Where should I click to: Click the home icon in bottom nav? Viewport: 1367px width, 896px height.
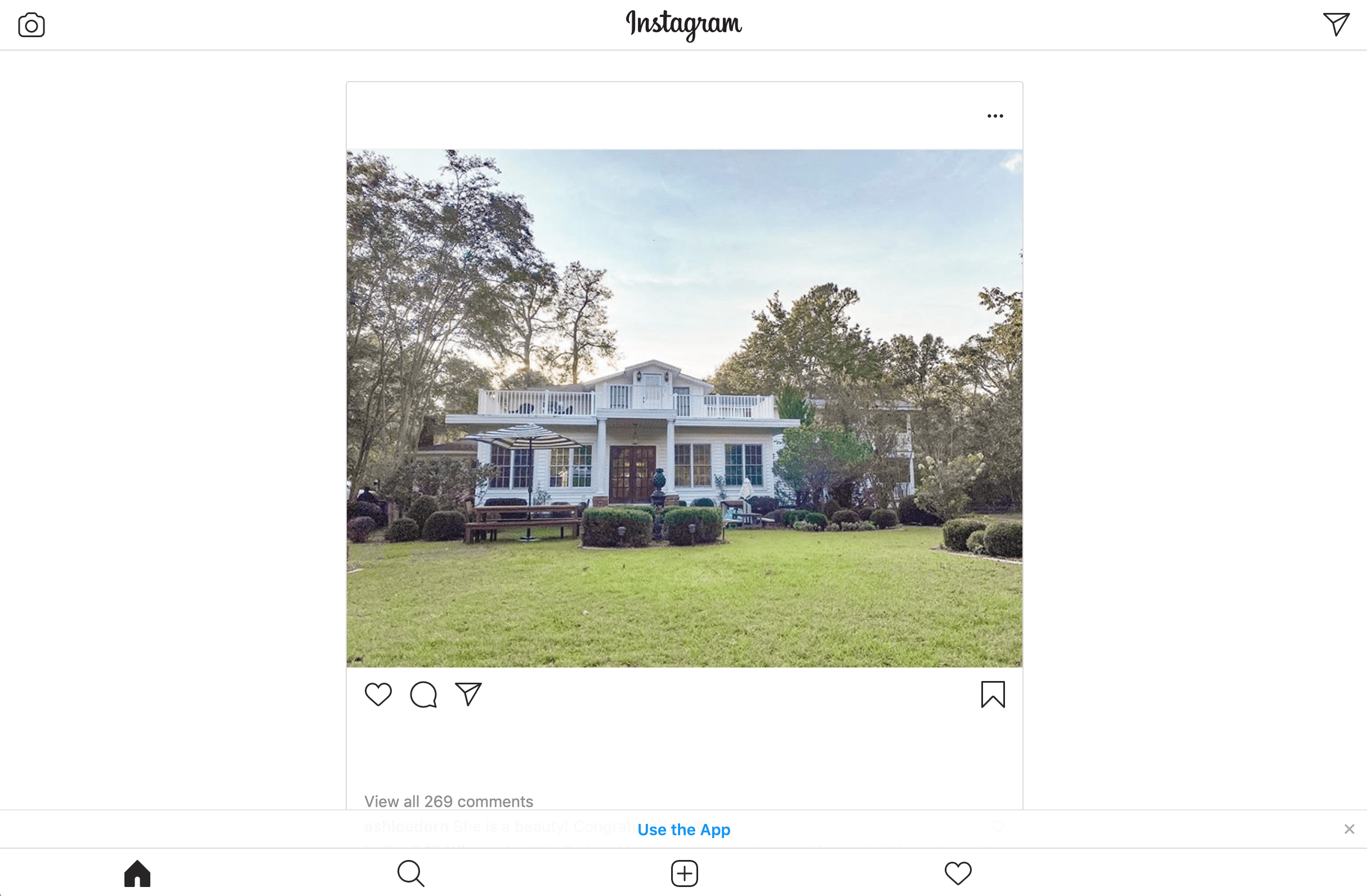click(137, 872)
